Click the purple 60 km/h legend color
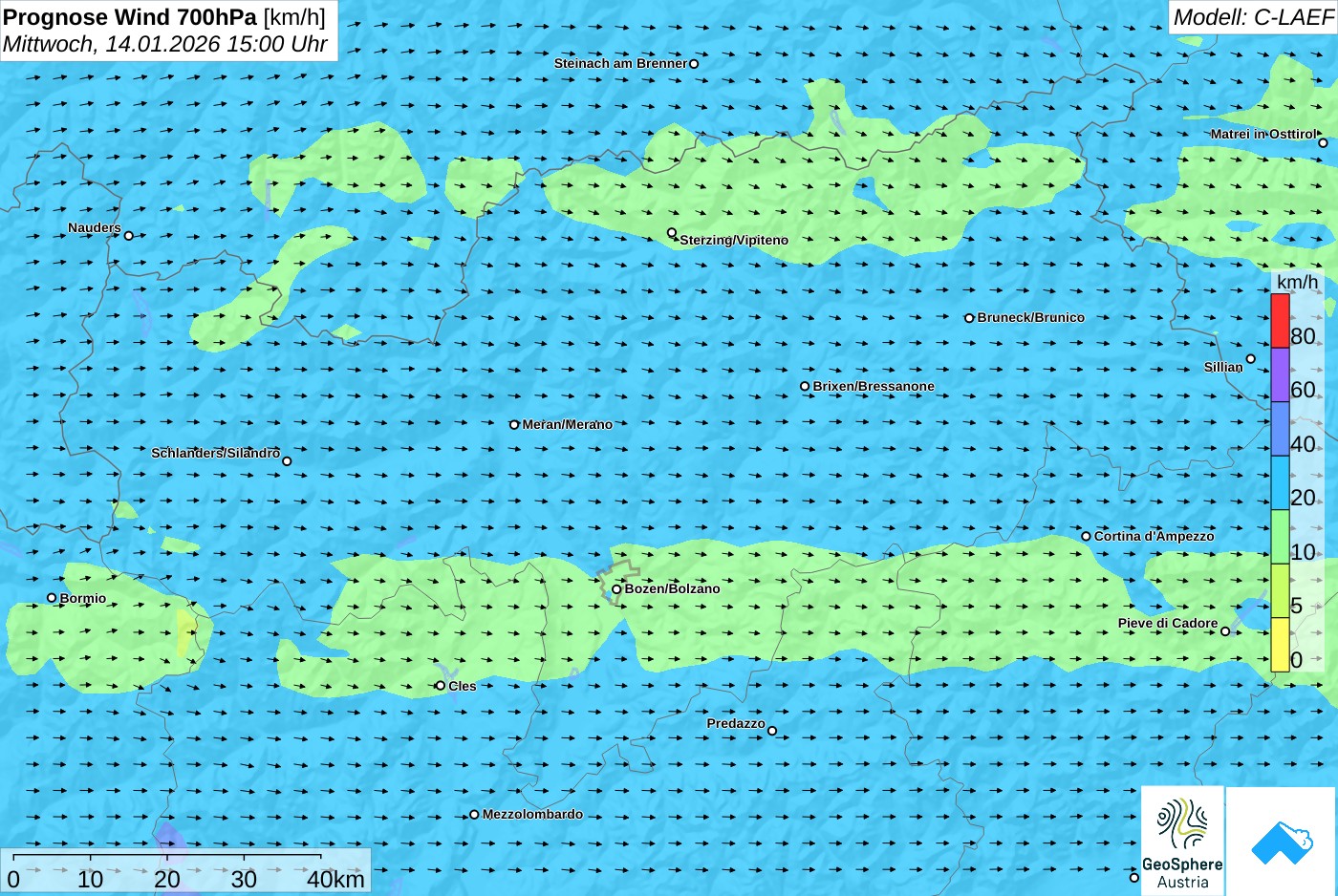1338x896 pixels. pyautogui.click(x=1280, y=374)
